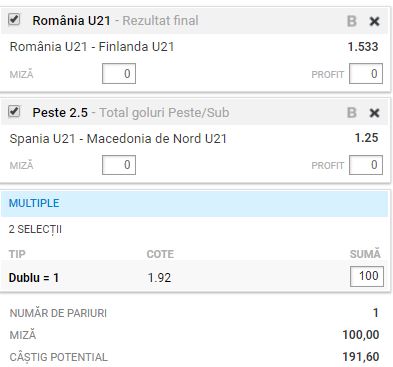The height and width of the screenshot is (367, 393).
Task: Focus the MIZĂ field for România U21 bet
Action: pyautogui.click(x=119, y=73)
